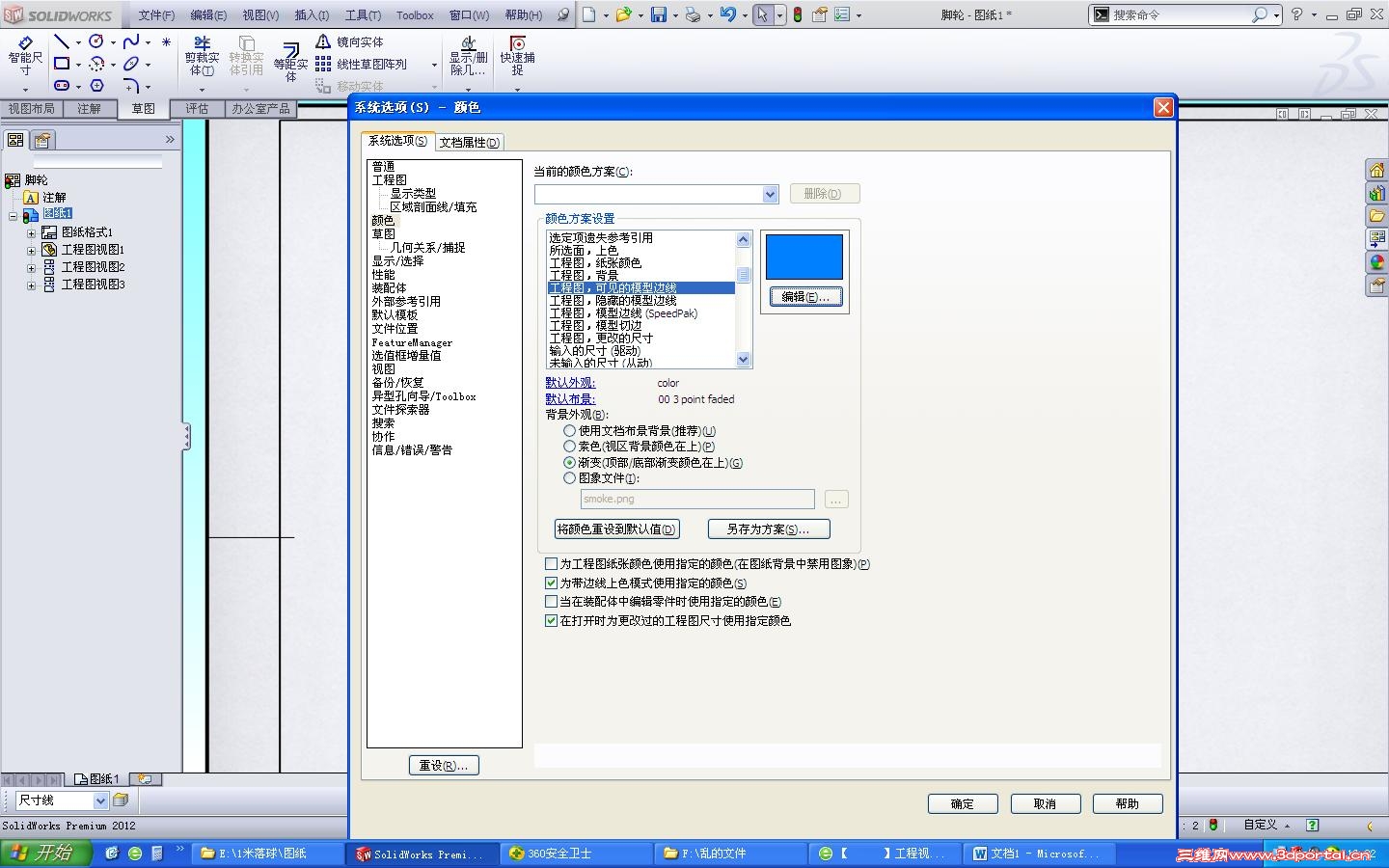Viewport: 1389px width, 868px height.
Task: Open the 360安全卫士 taskbar item
Action: click(577, 854)
